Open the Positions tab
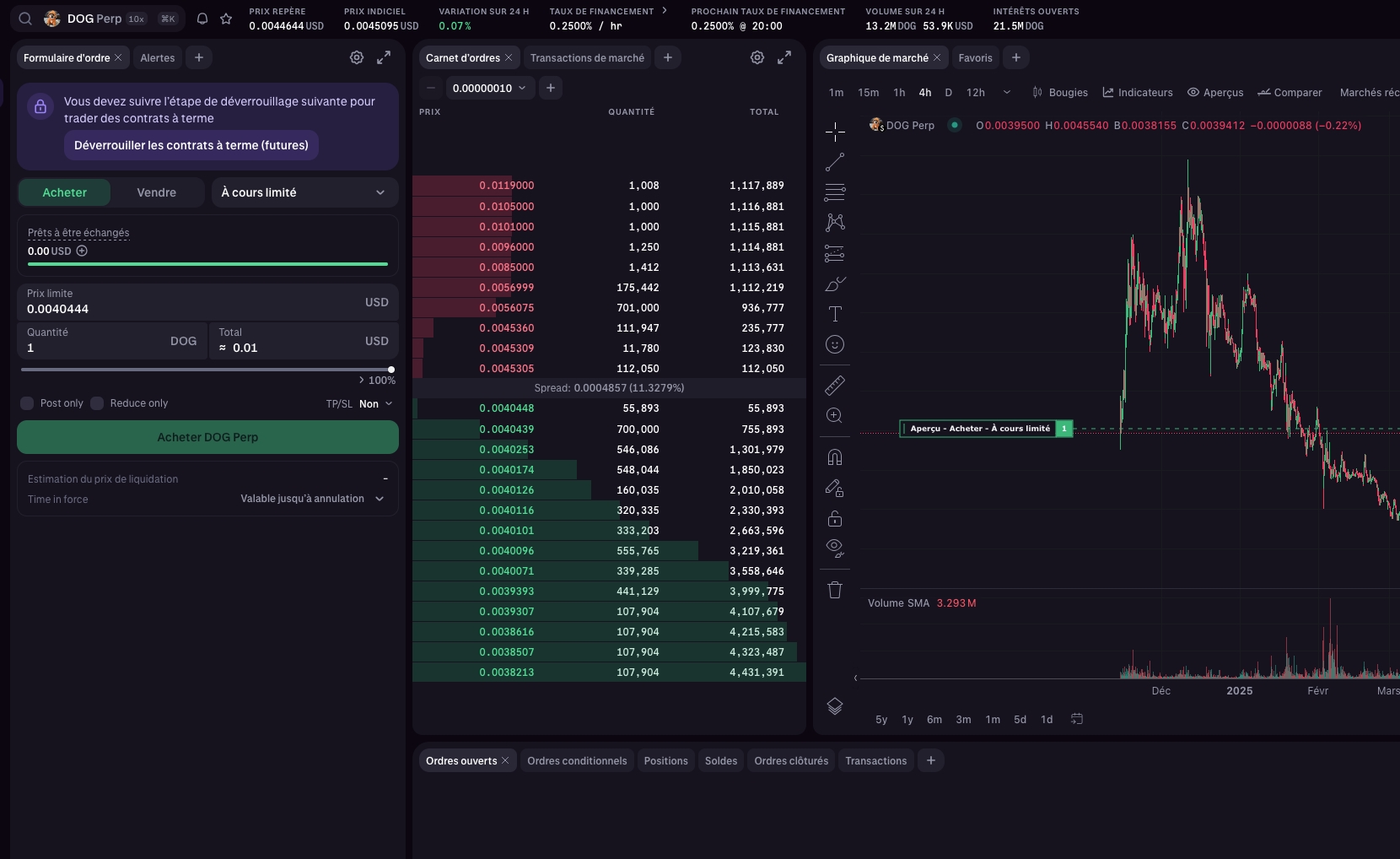1400x859 pixels. pos(665,760)
